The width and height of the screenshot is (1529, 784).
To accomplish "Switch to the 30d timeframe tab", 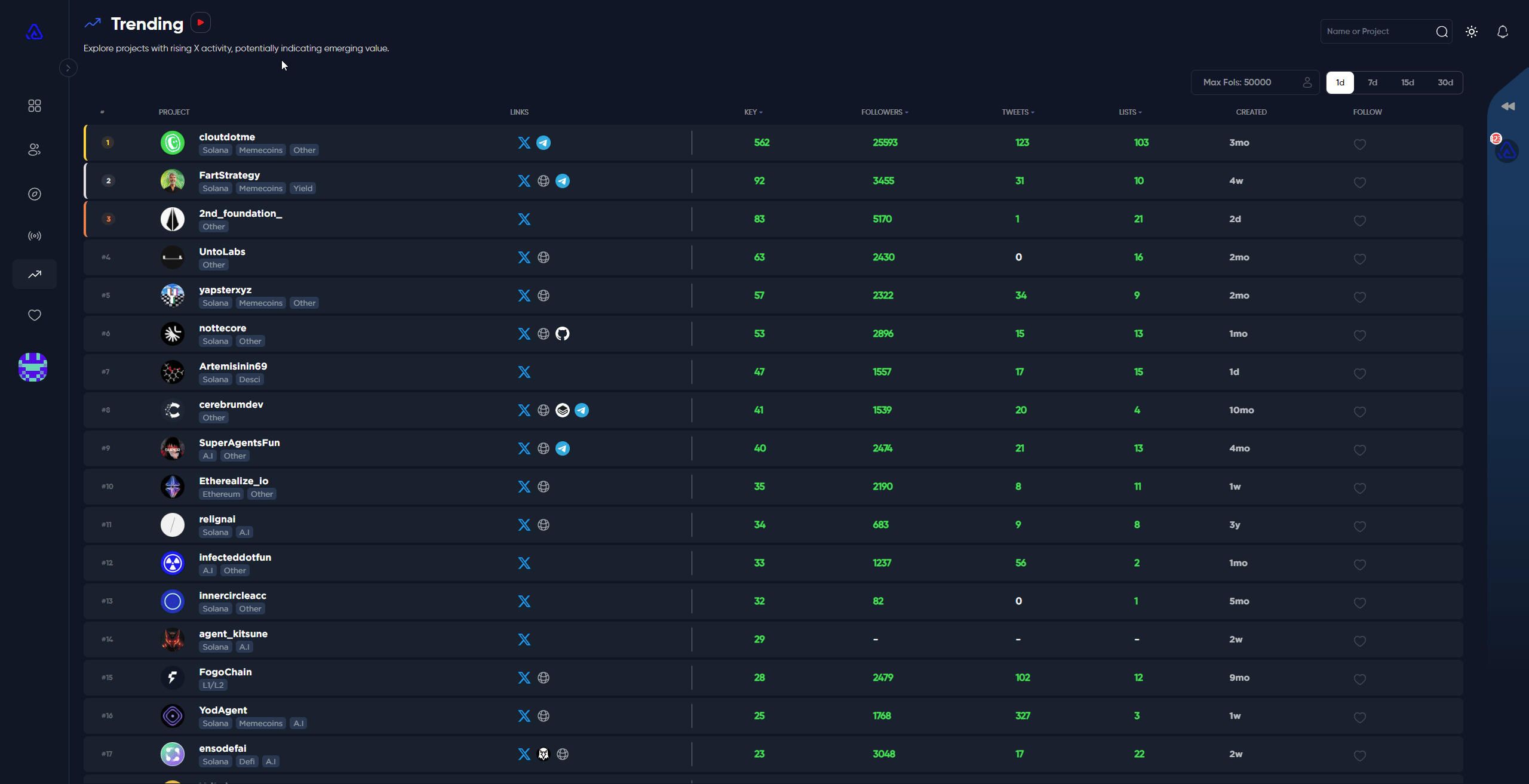I will pyautogui.click(x=1445, y=82).
